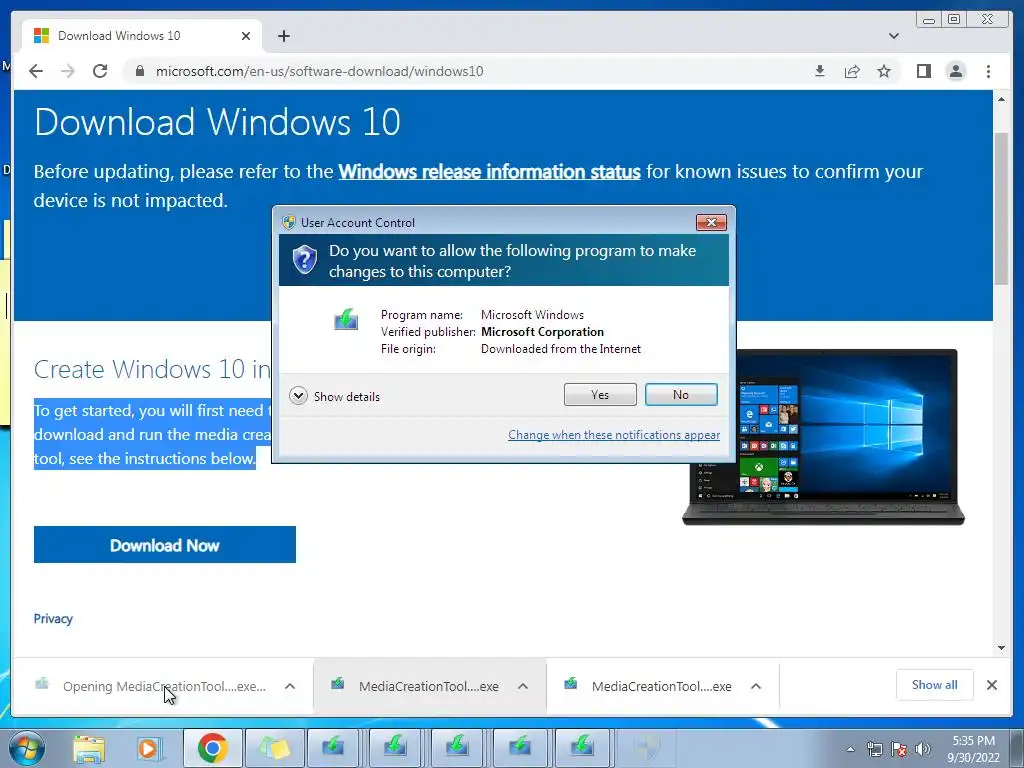
Task: Click the last Media Creation Tool taskbar icon
Action: point(582,748)
